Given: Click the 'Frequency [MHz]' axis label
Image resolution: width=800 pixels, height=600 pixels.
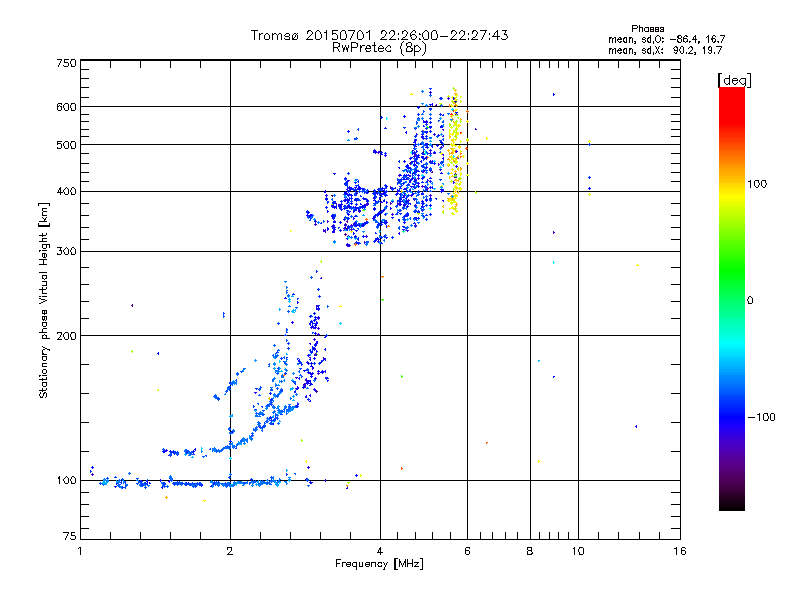Looking at the screenshot, I should [379, 564].
